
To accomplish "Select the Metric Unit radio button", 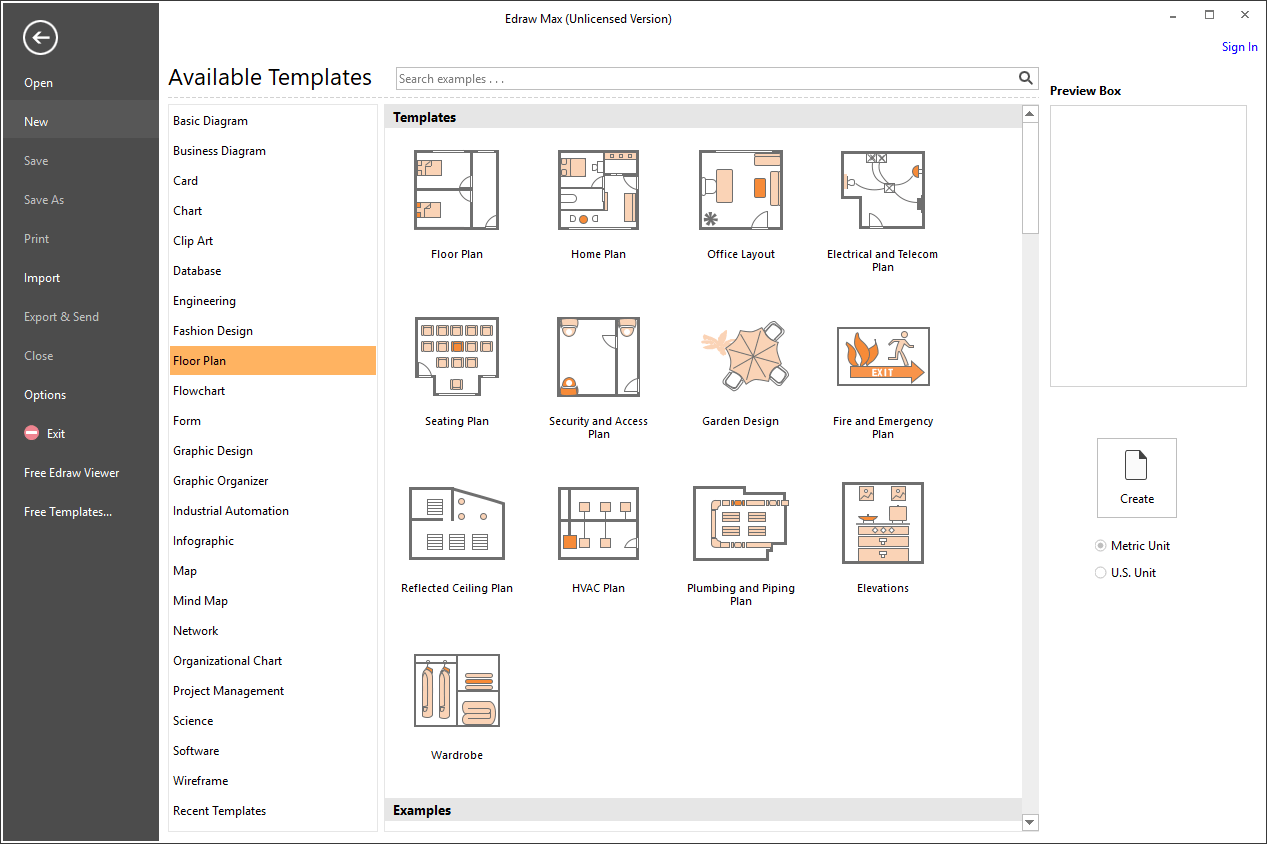I will coord(1101,546).
